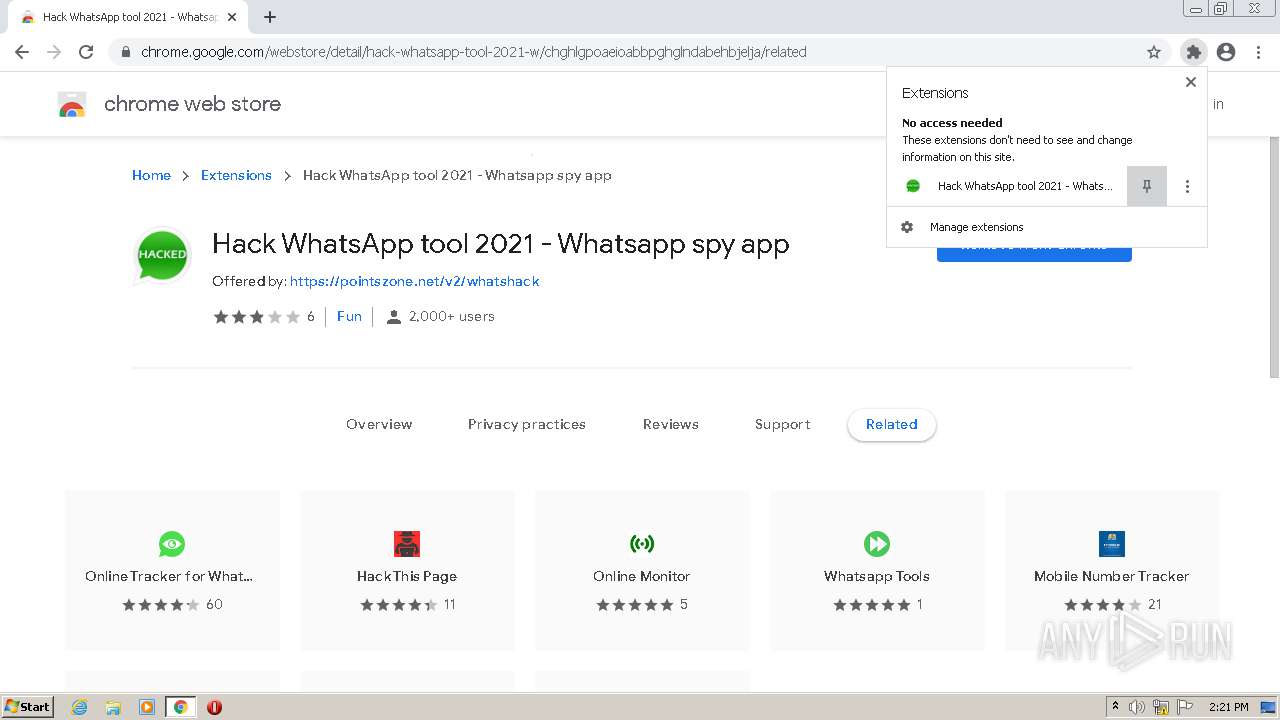Open the Mobile Number Tracker icon

(1112, 544)
